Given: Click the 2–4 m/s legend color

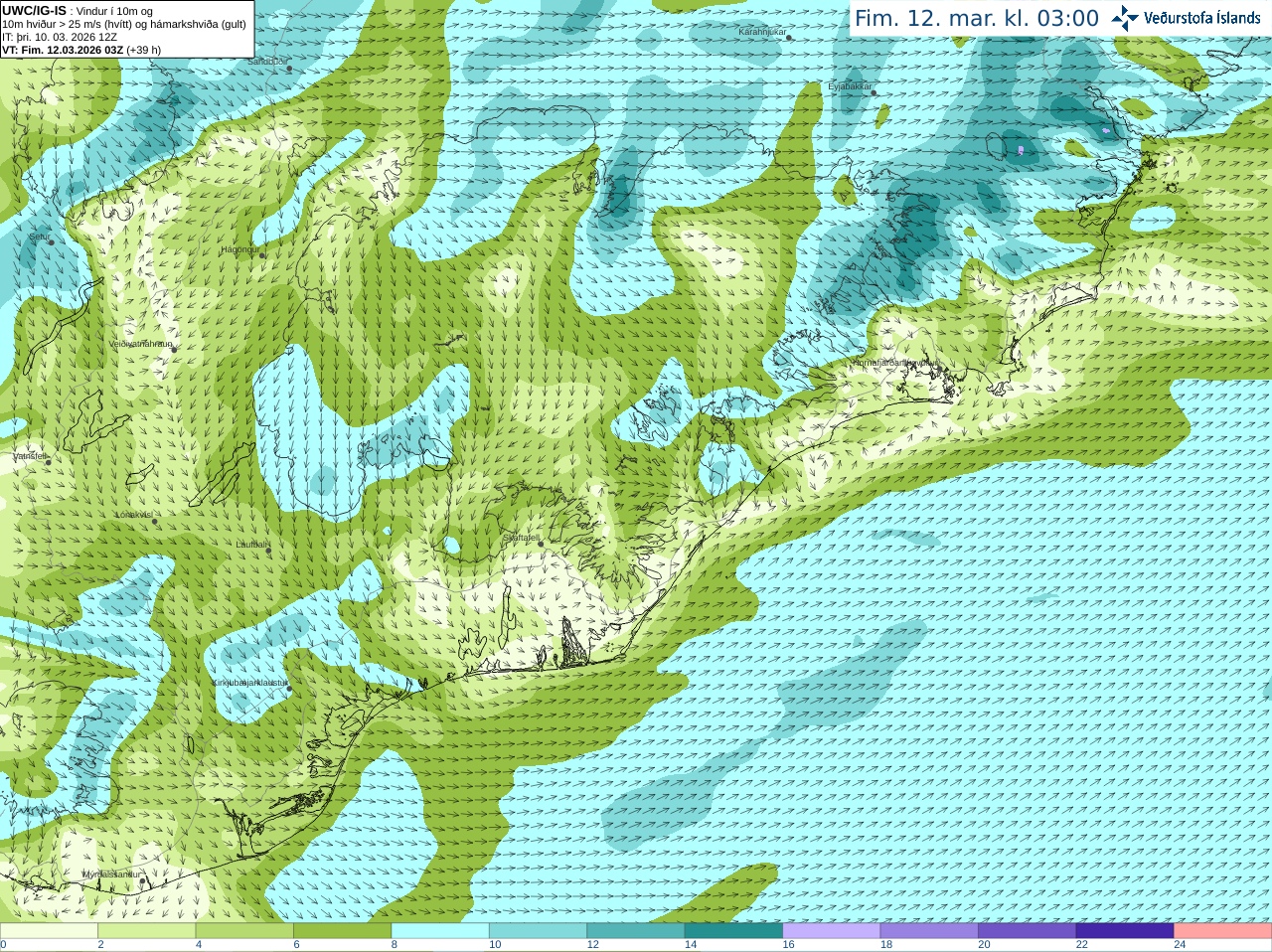Looking at the screenshot, I should pyautogui.click(x=146, y=931).
